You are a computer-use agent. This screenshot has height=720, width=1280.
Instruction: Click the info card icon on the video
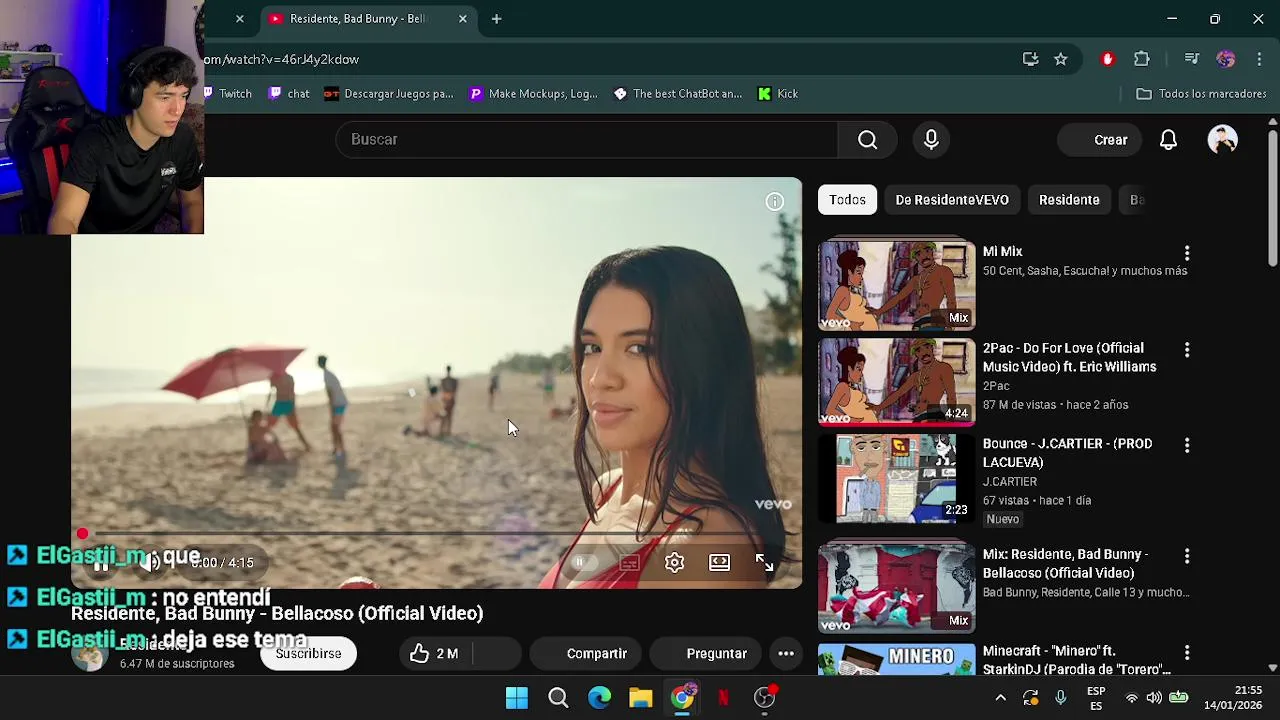point(774,202)
